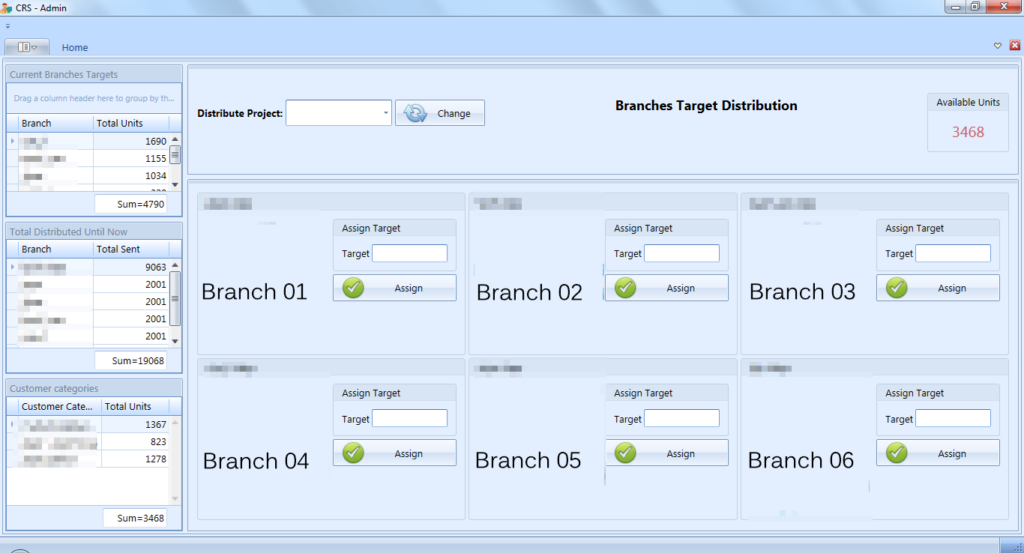The width and height of the screenshot is (1024, 553).
Task: Select the 823 cell in Customer categories
Action: tap(135, 442)
